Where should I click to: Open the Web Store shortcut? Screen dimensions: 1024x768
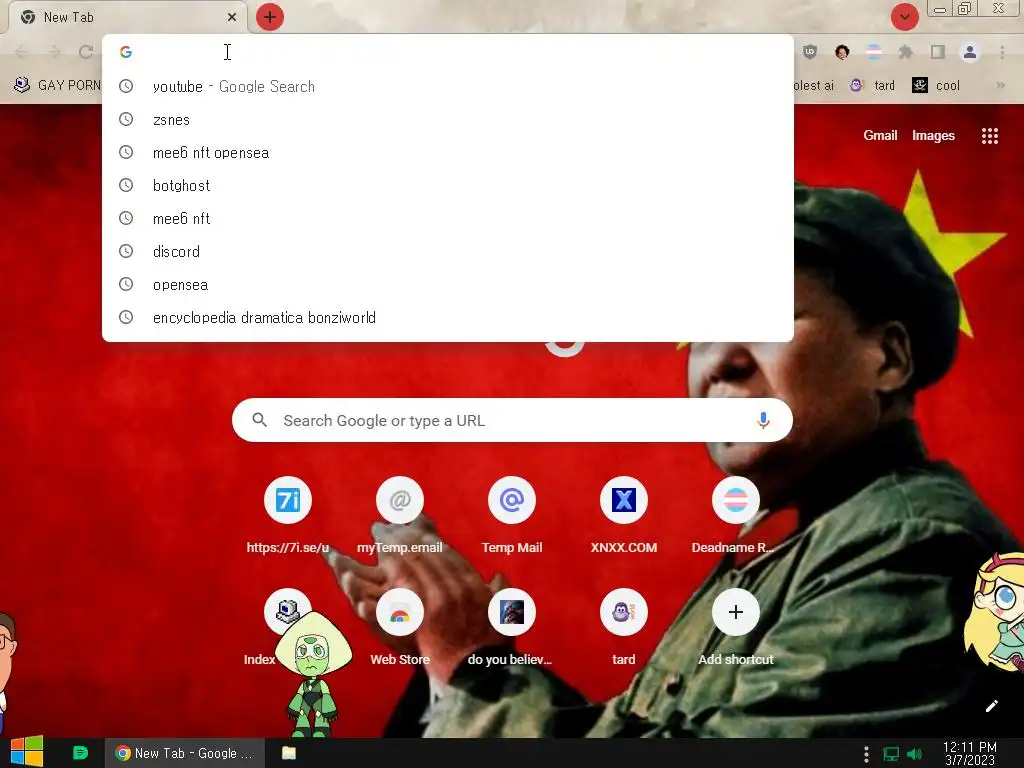coord(400,627)
